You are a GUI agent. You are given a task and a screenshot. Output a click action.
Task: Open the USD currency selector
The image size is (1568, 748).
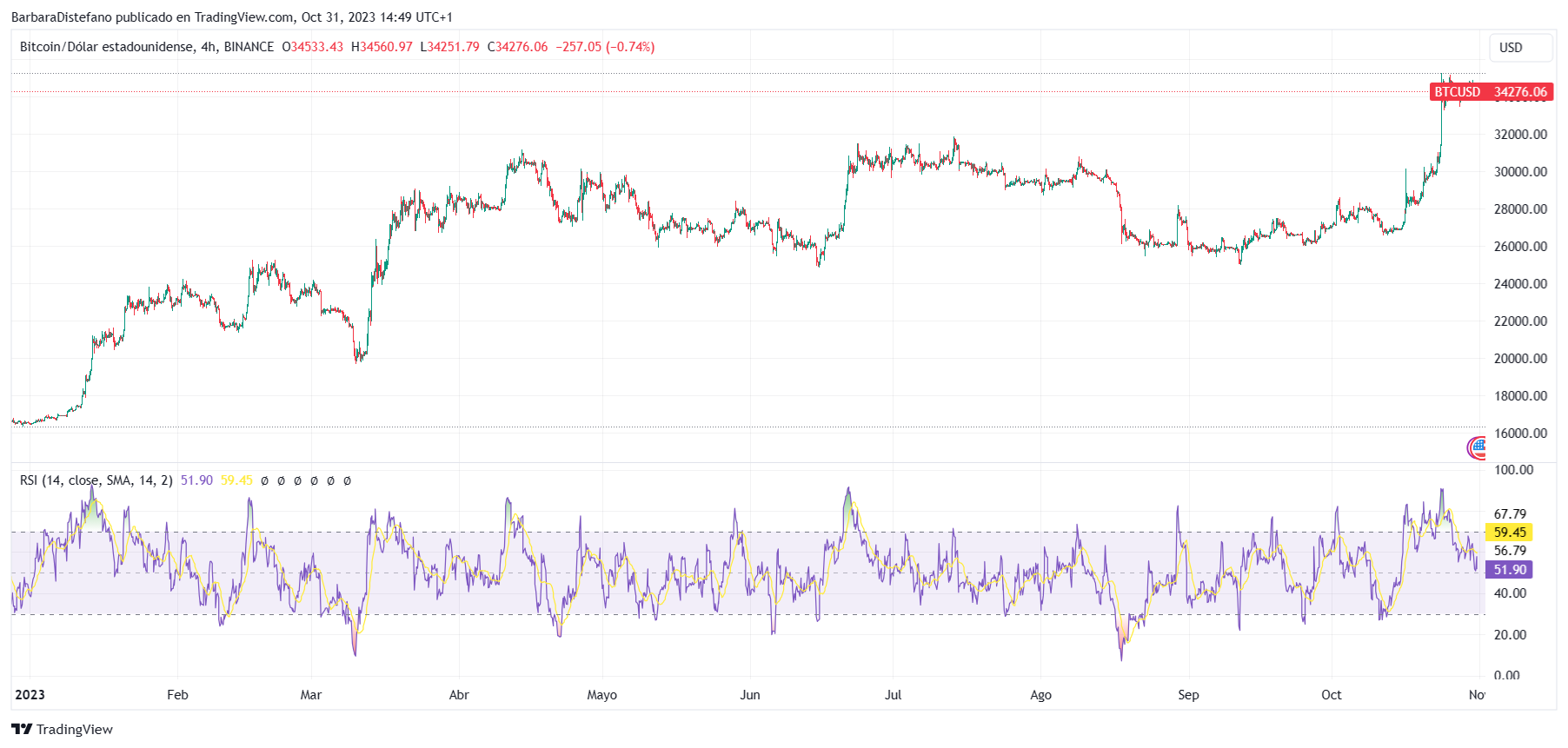coord(1519,48)
